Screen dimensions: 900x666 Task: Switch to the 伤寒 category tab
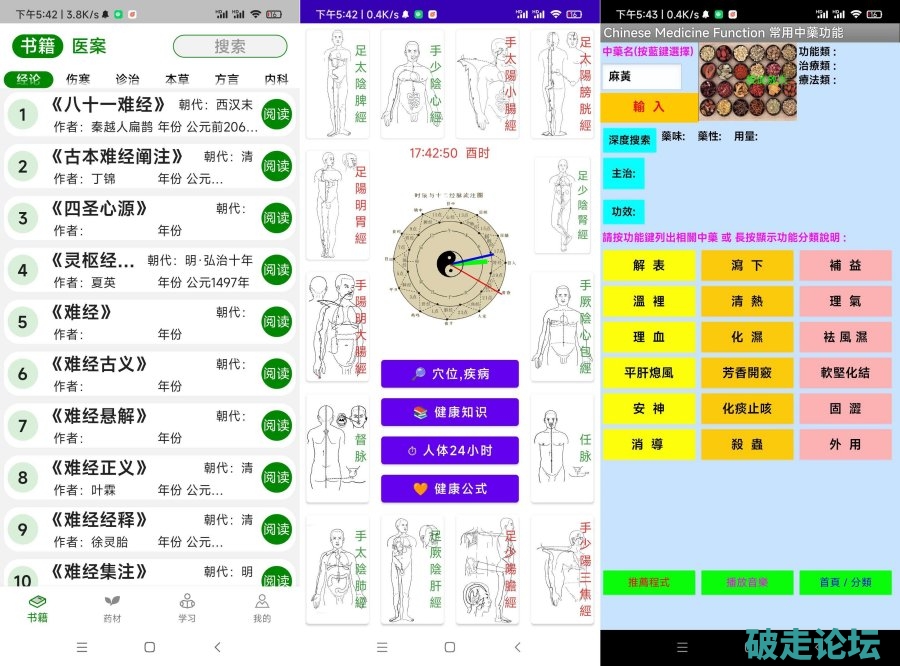79,79
